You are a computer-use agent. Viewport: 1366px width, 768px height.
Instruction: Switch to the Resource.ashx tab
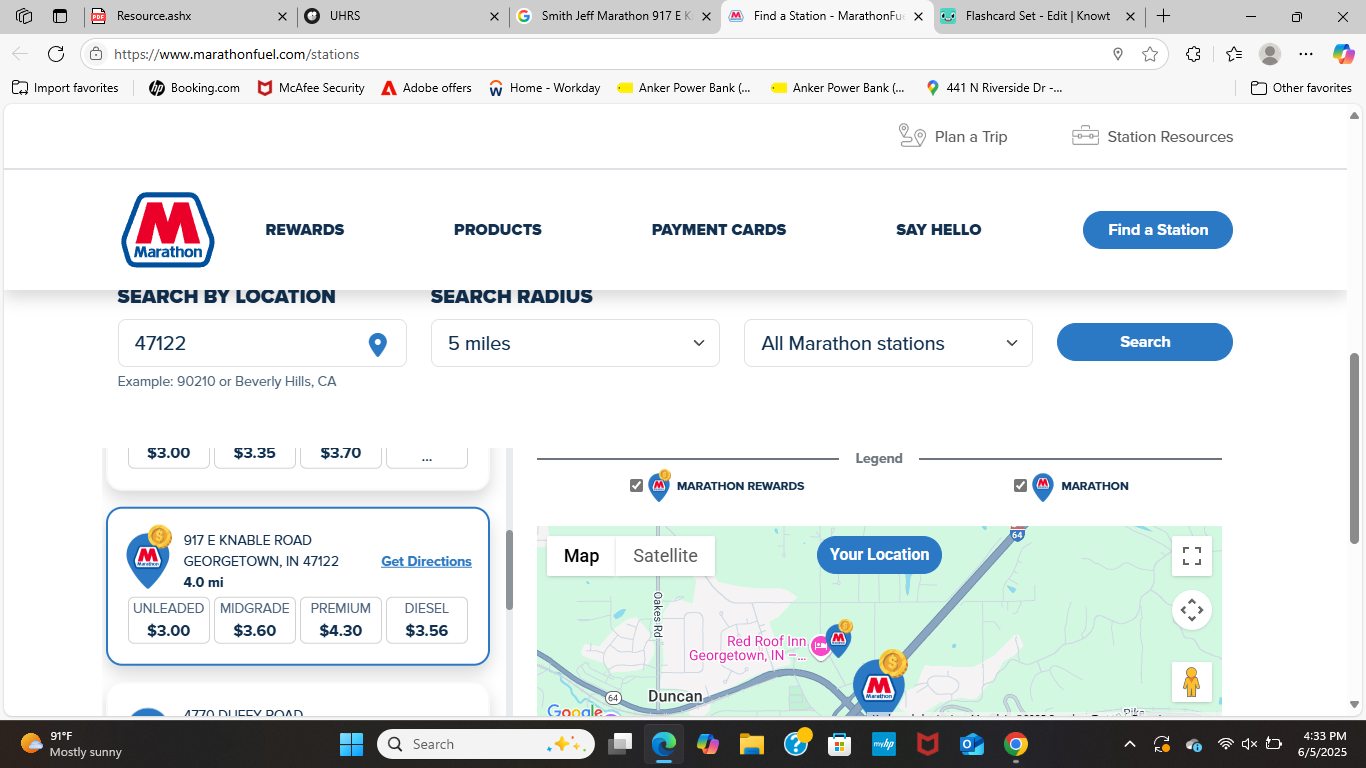190,16
